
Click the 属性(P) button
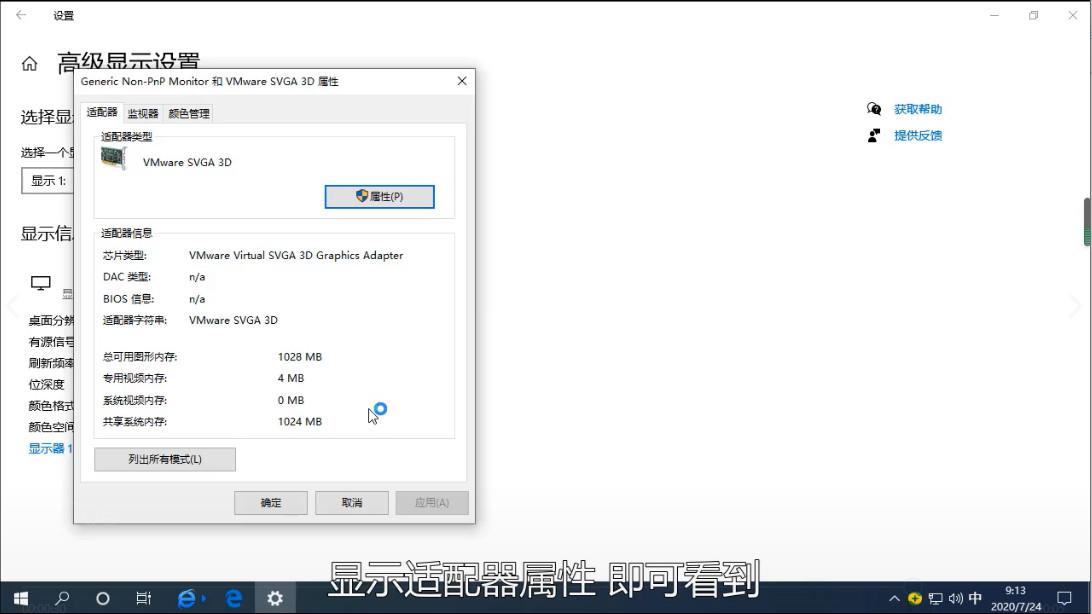click(380, 196)
